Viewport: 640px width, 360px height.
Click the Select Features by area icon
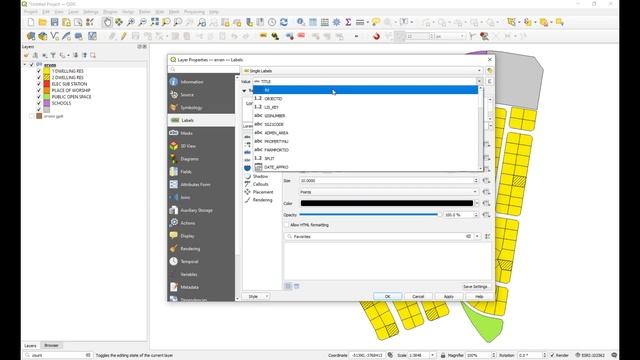(x=511, y=22)
